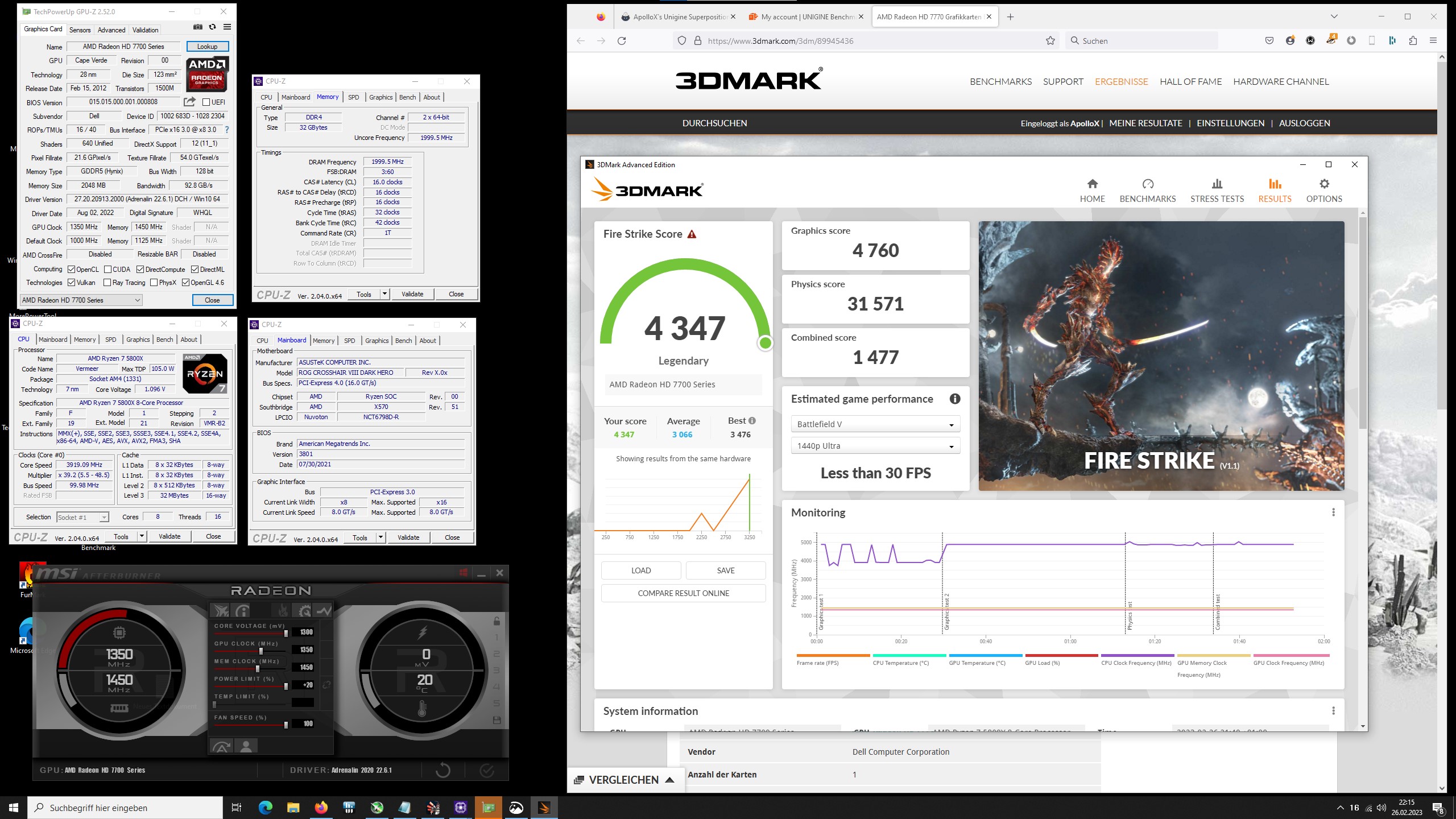1456x819 pixels.
Task: Click Validate in the CPU-Z Mainboard window
Action: (408, 537)
